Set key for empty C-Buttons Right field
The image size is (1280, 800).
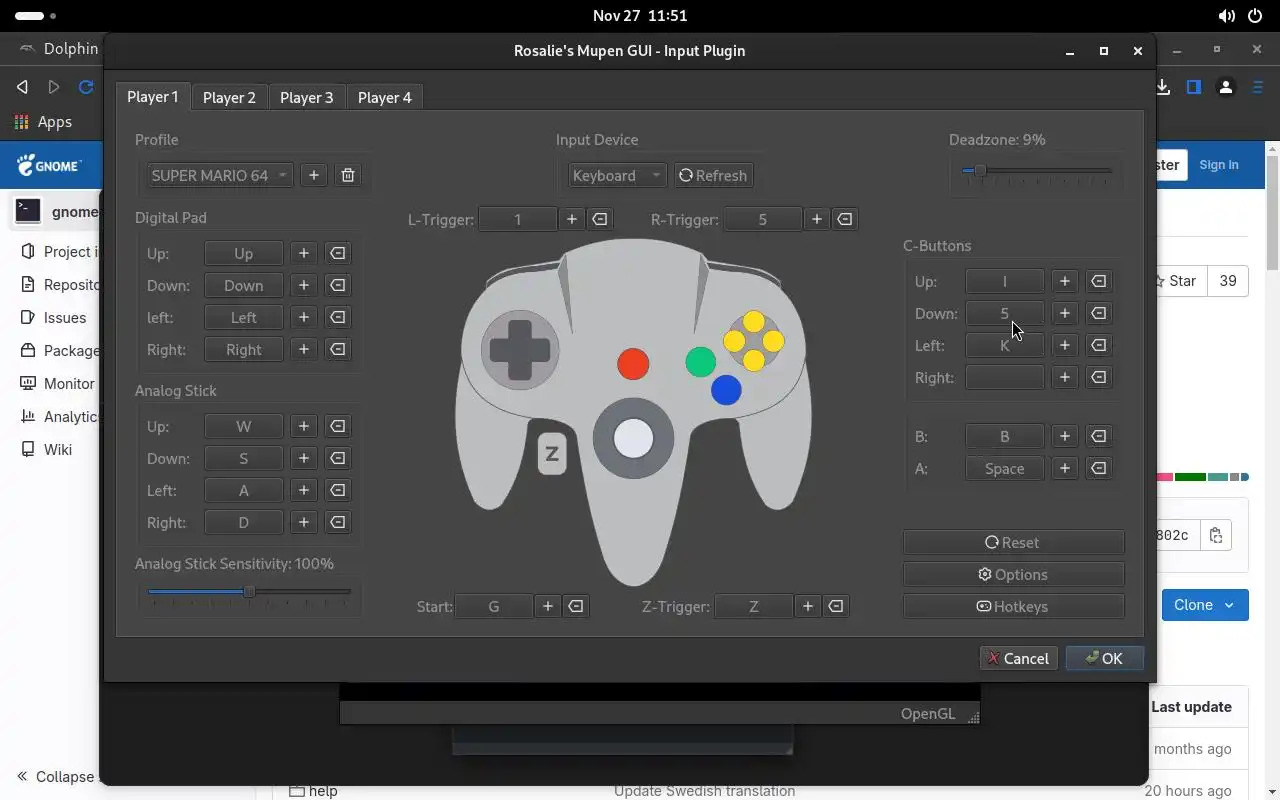[1005, 377]
